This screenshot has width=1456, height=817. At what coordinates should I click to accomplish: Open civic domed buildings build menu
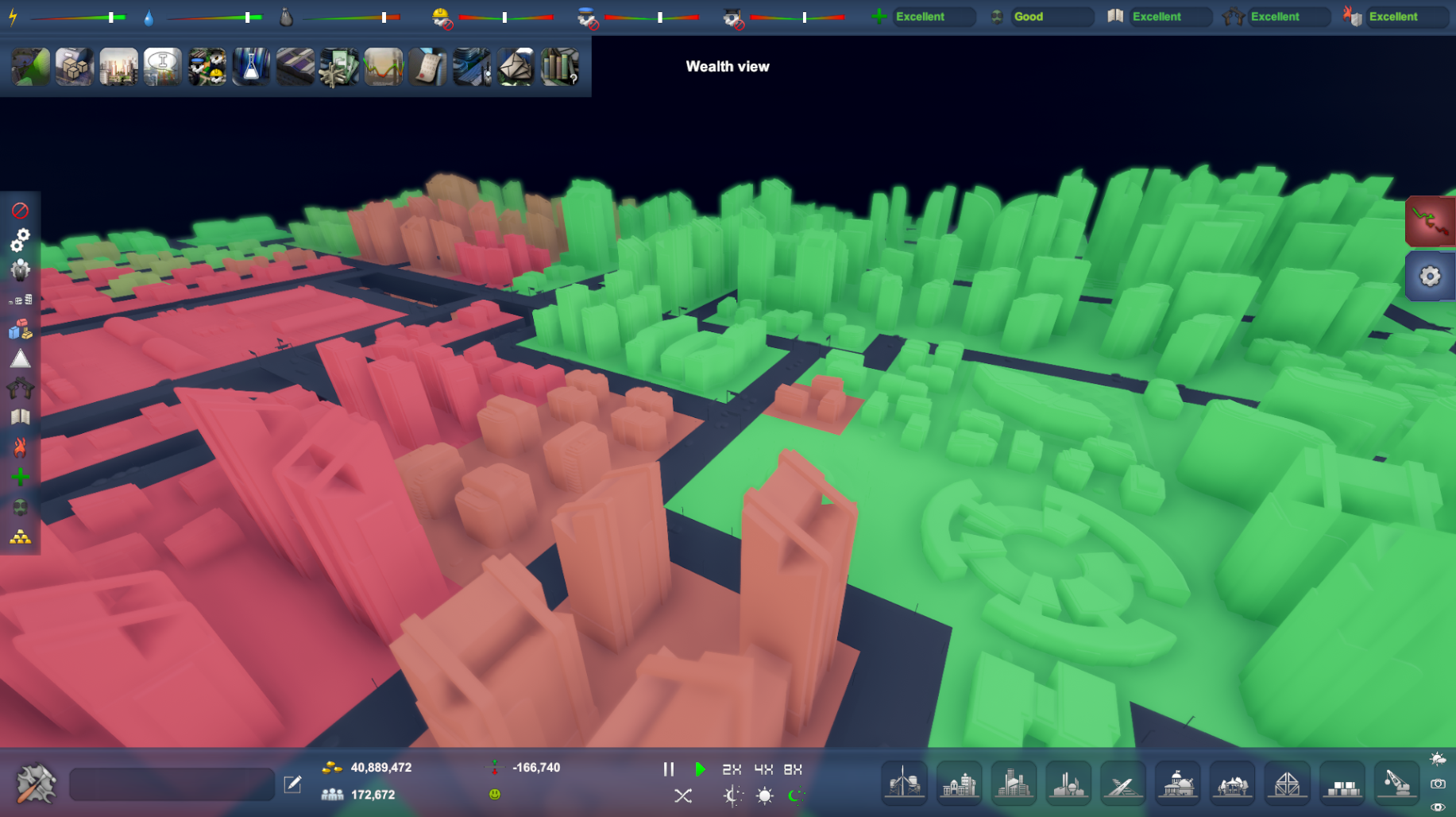pyautogui.click(x=1177, y=784)
